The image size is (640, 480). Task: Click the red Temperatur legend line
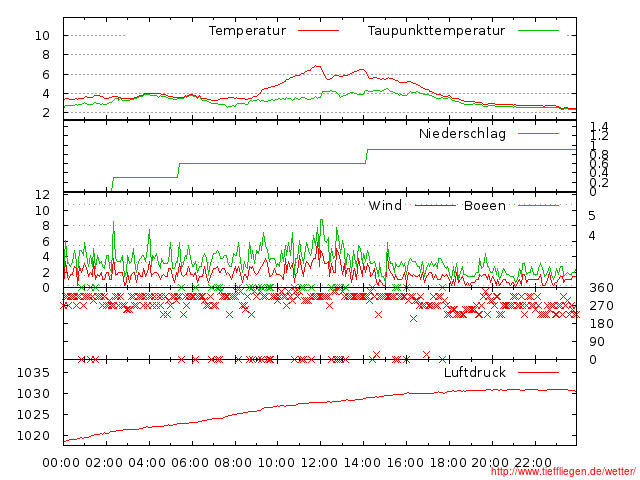coord(318,31)
